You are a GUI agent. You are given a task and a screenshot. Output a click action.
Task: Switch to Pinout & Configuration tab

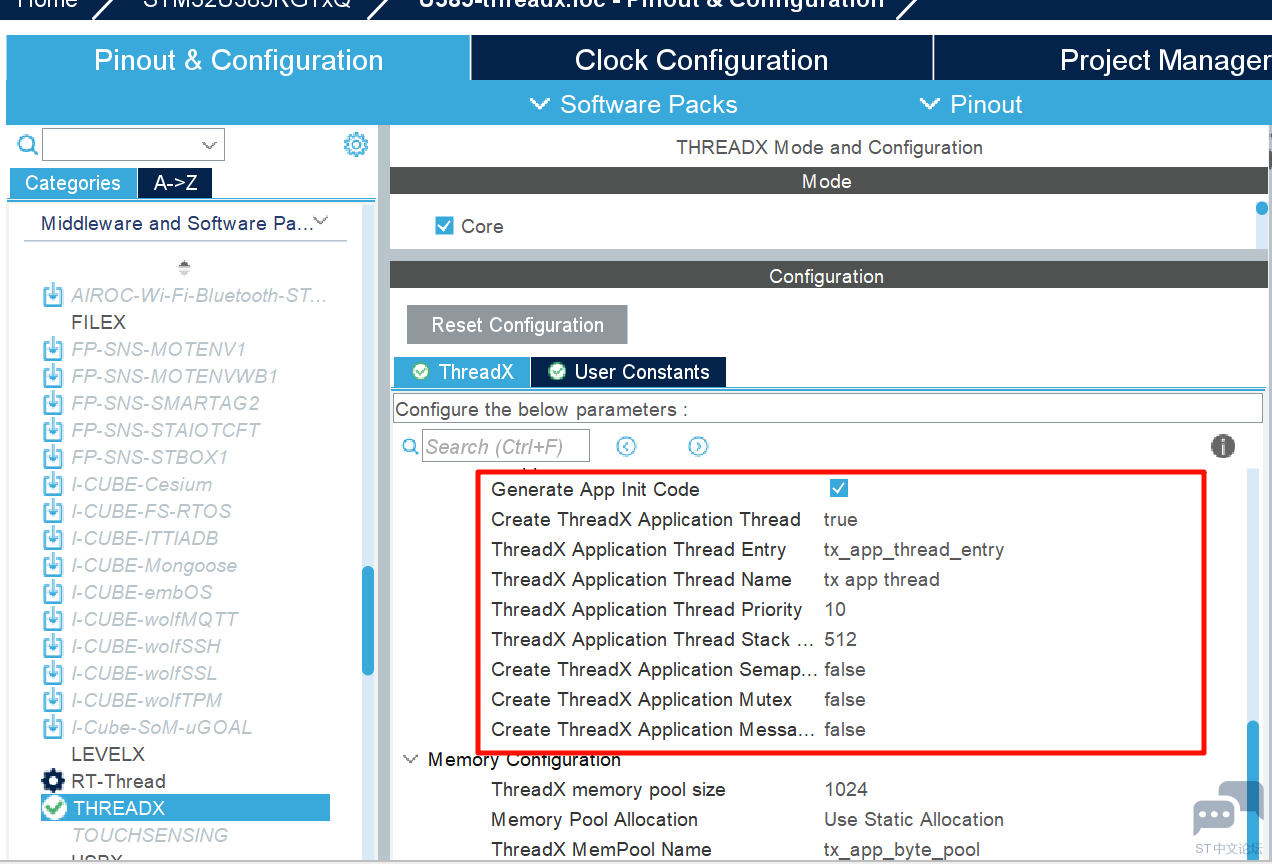[238, 60]
